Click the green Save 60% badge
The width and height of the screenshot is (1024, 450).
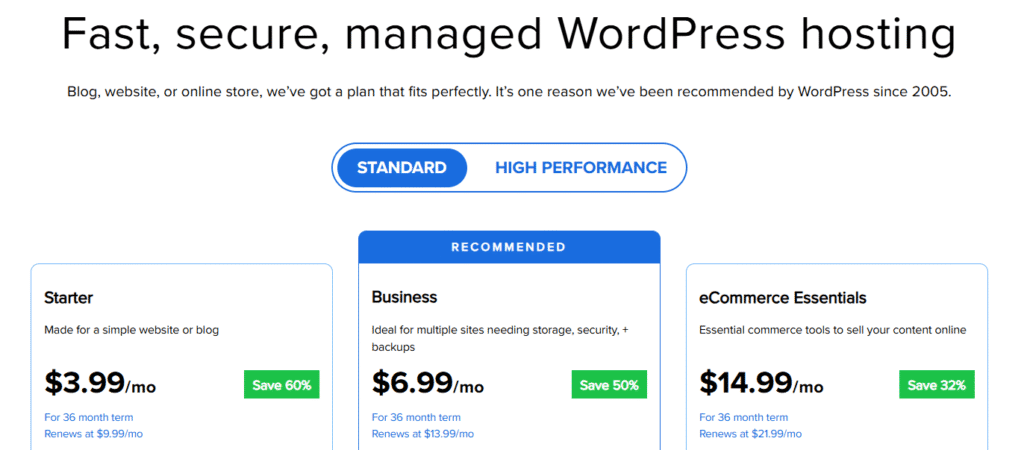(x=281, y=385)
